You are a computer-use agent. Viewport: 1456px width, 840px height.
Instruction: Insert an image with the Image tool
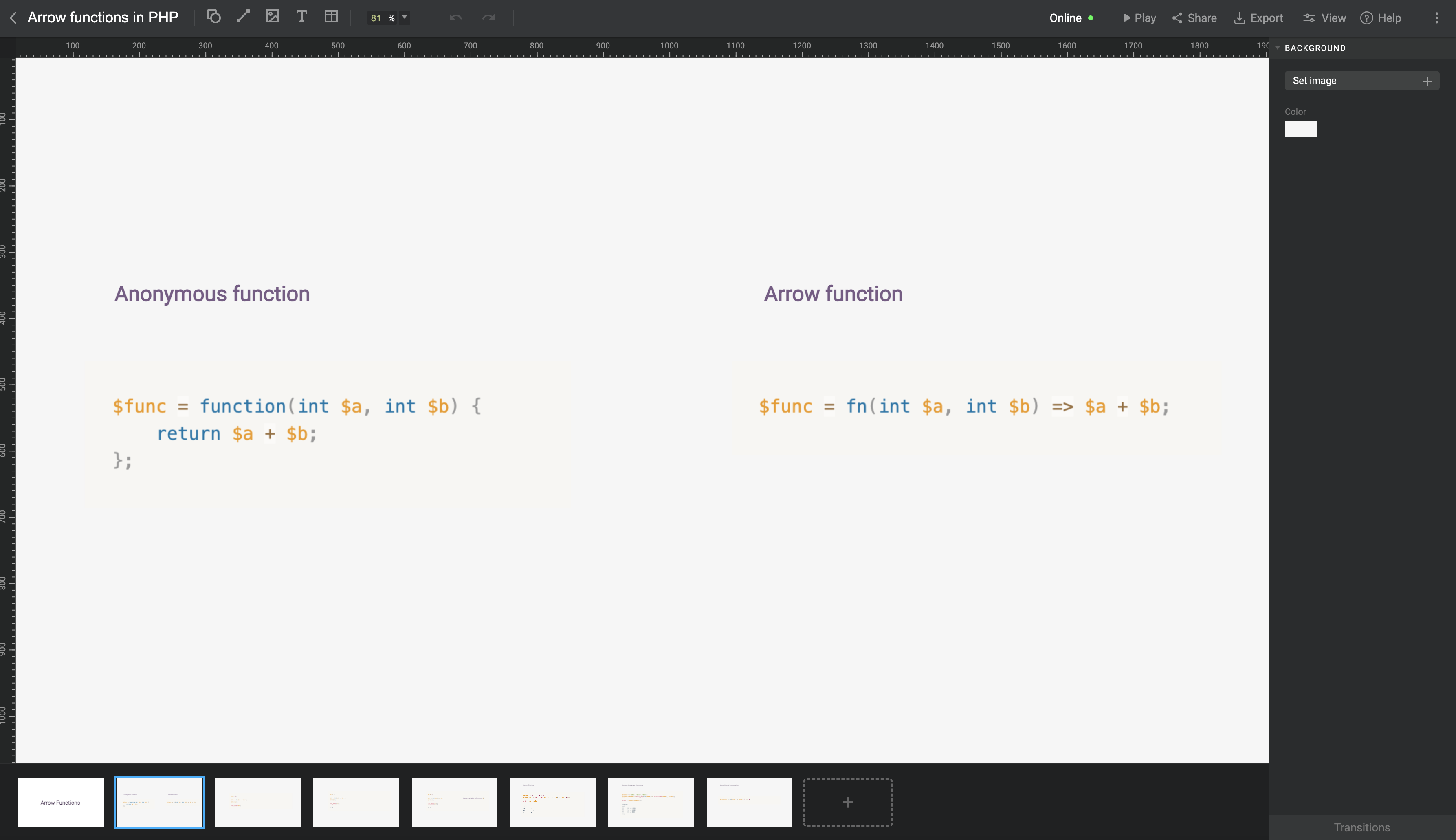[x=272, y=17]
